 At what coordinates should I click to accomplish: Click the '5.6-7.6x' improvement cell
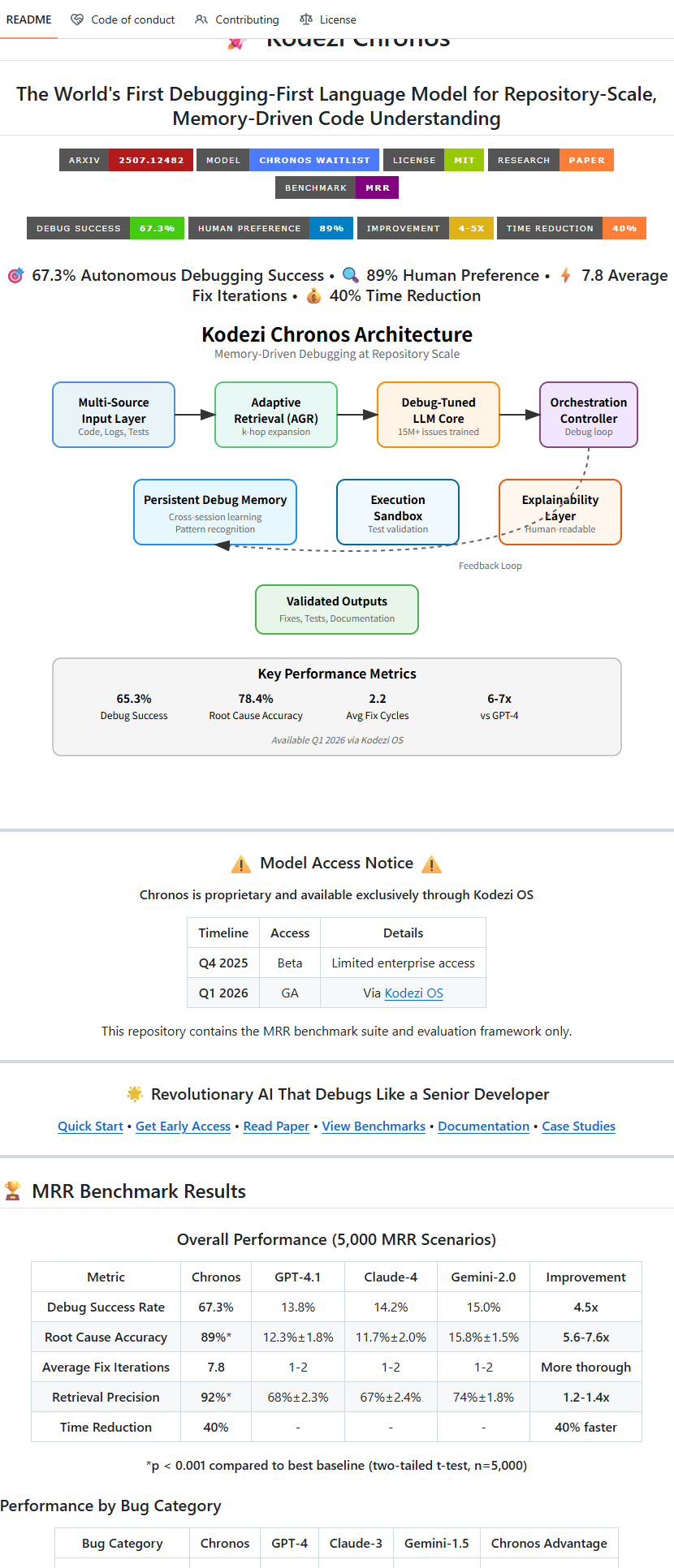pos(585,1338)
